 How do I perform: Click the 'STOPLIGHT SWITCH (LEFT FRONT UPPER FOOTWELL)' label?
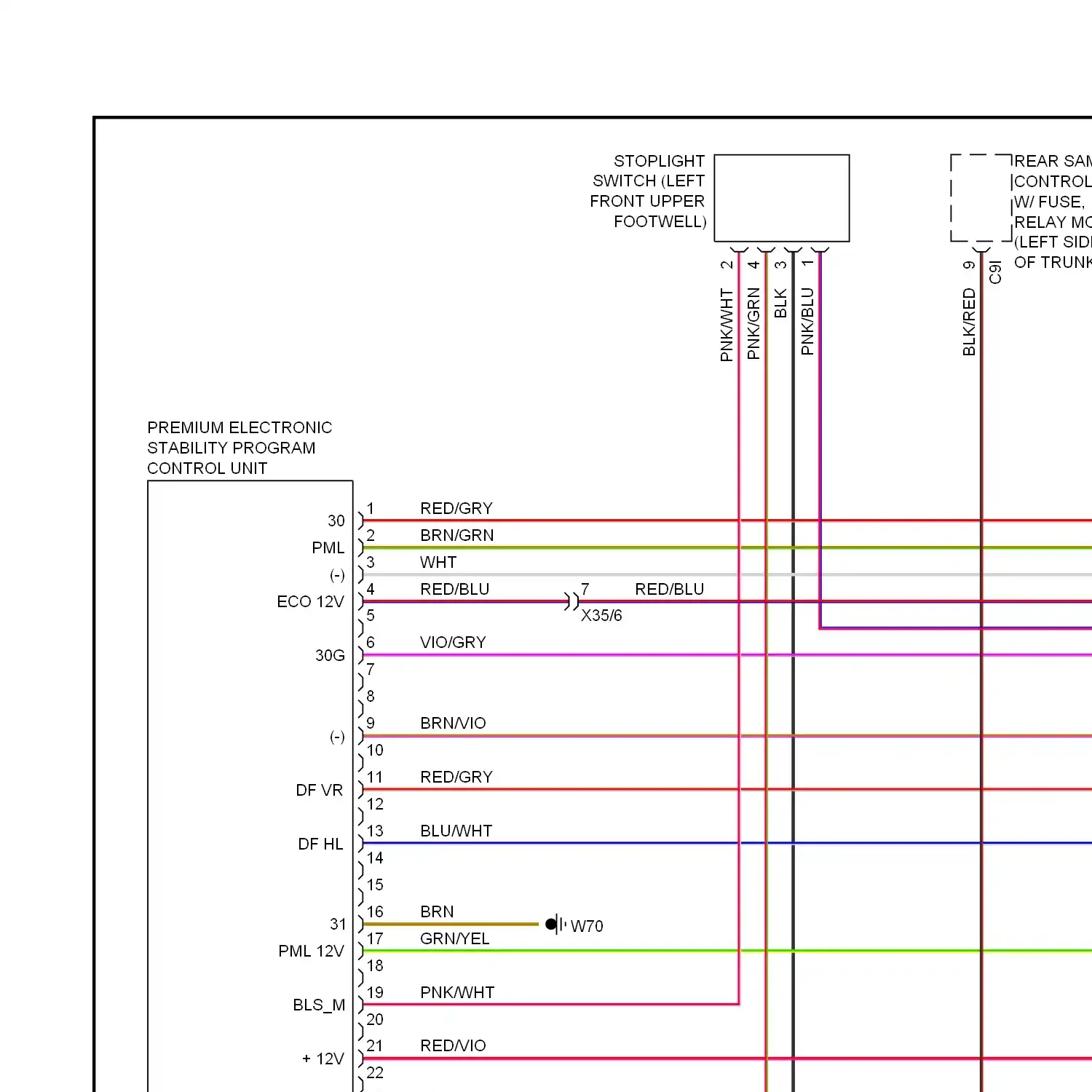point(647,191)
